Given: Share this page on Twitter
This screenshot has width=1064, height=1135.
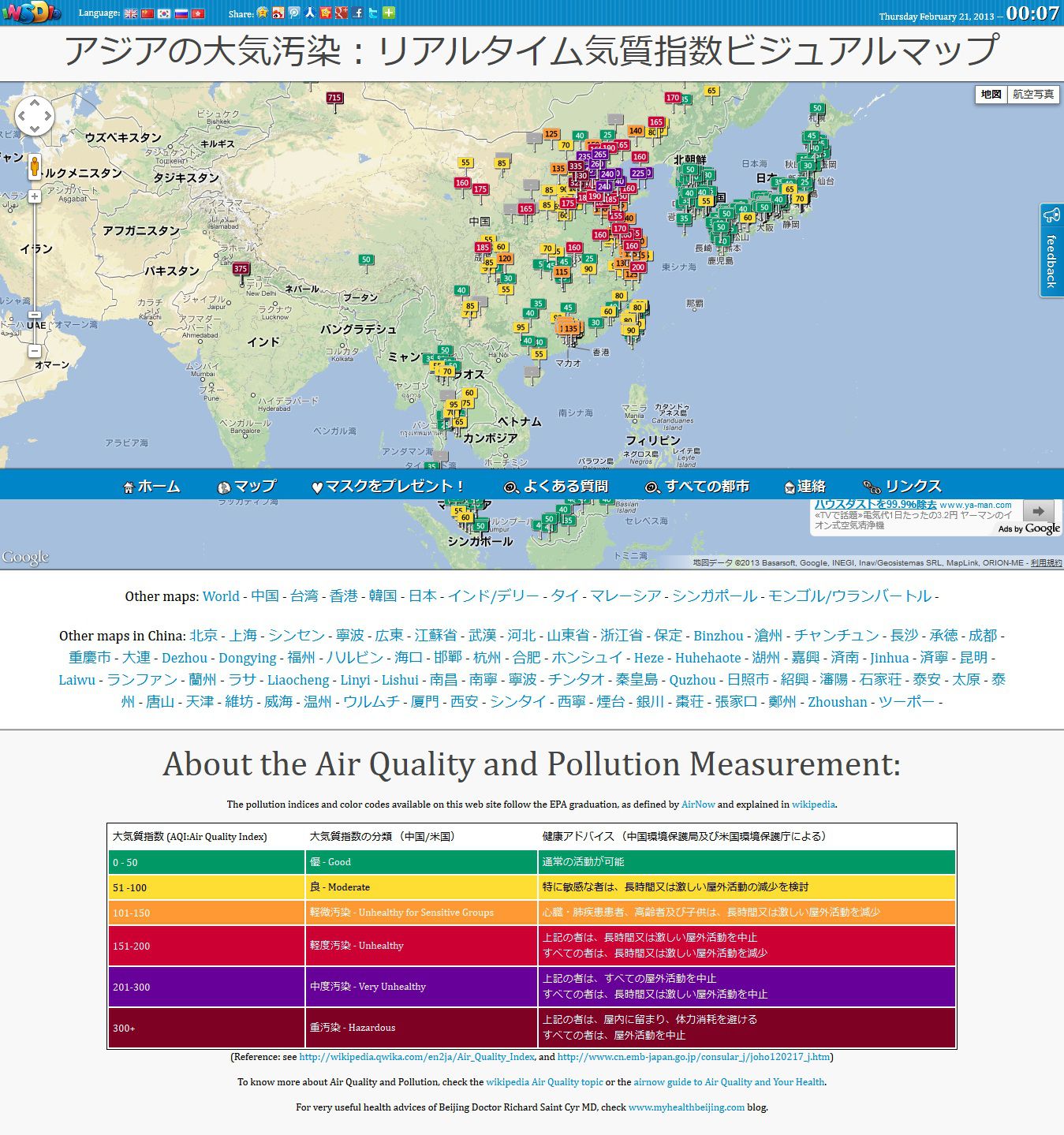Looking at the screenshot, I should [x=373, y=13].
